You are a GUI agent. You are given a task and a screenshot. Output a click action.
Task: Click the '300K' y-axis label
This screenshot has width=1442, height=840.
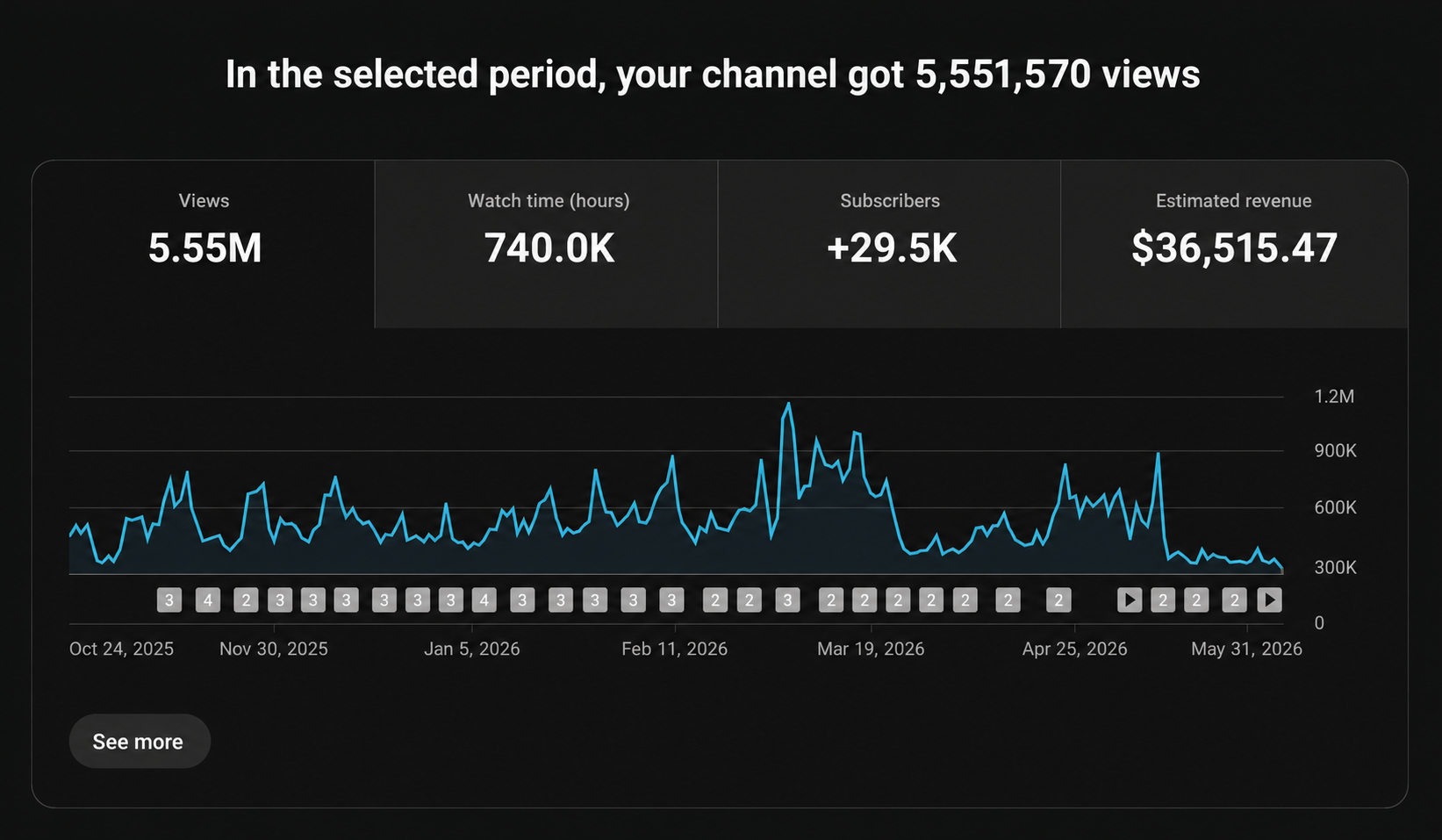(x=1335, y=568)
